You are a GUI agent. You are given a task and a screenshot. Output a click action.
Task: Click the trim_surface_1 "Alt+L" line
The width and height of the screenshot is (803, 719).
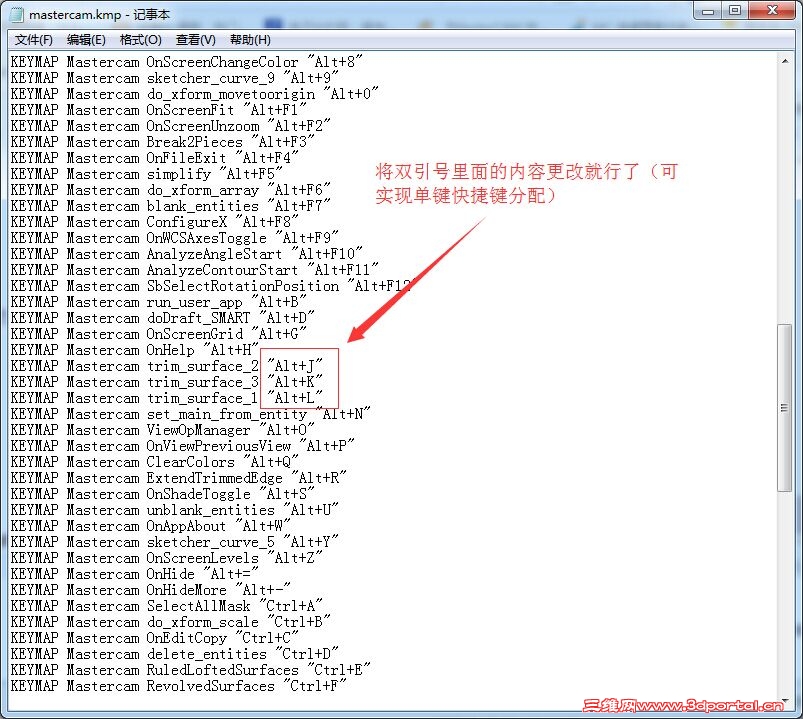[x=166, y=398]
